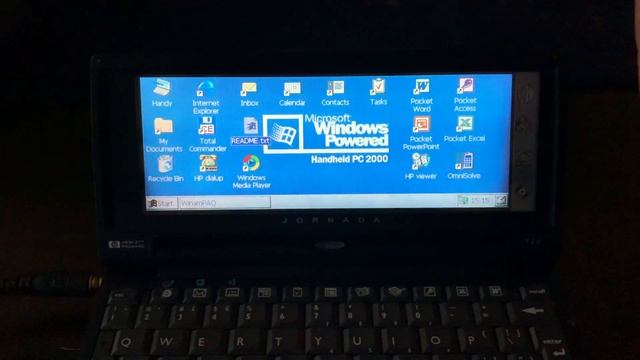Open the My Documents folder icon
640x360 pixels.
(x=164, y=135)
